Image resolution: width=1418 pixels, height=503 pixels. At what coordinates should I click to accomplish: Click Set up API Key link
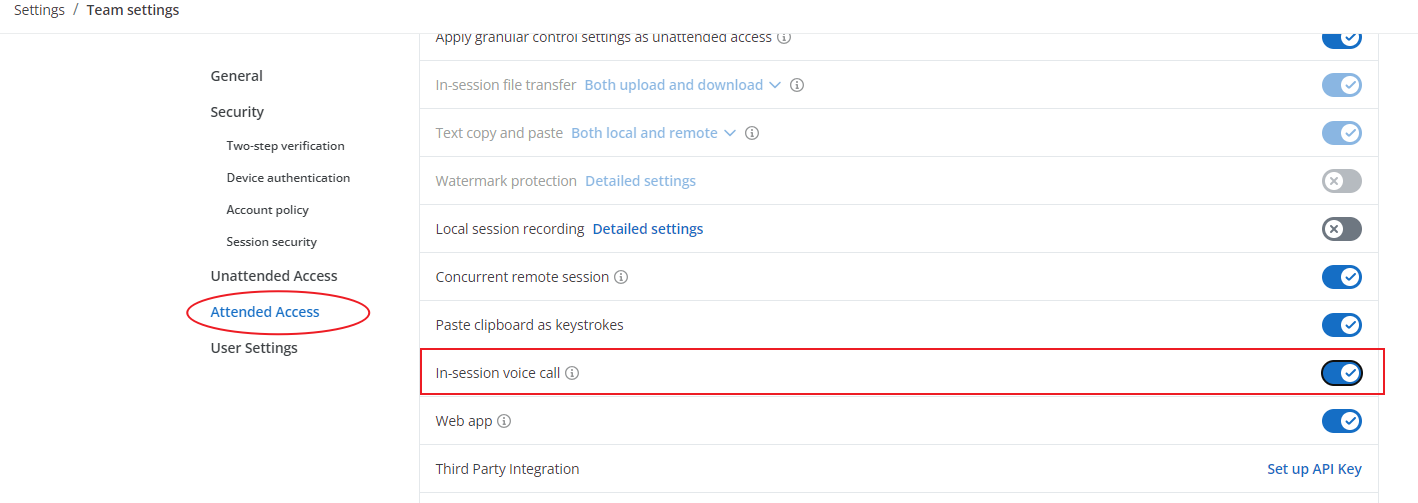(x=1314, y=469)
